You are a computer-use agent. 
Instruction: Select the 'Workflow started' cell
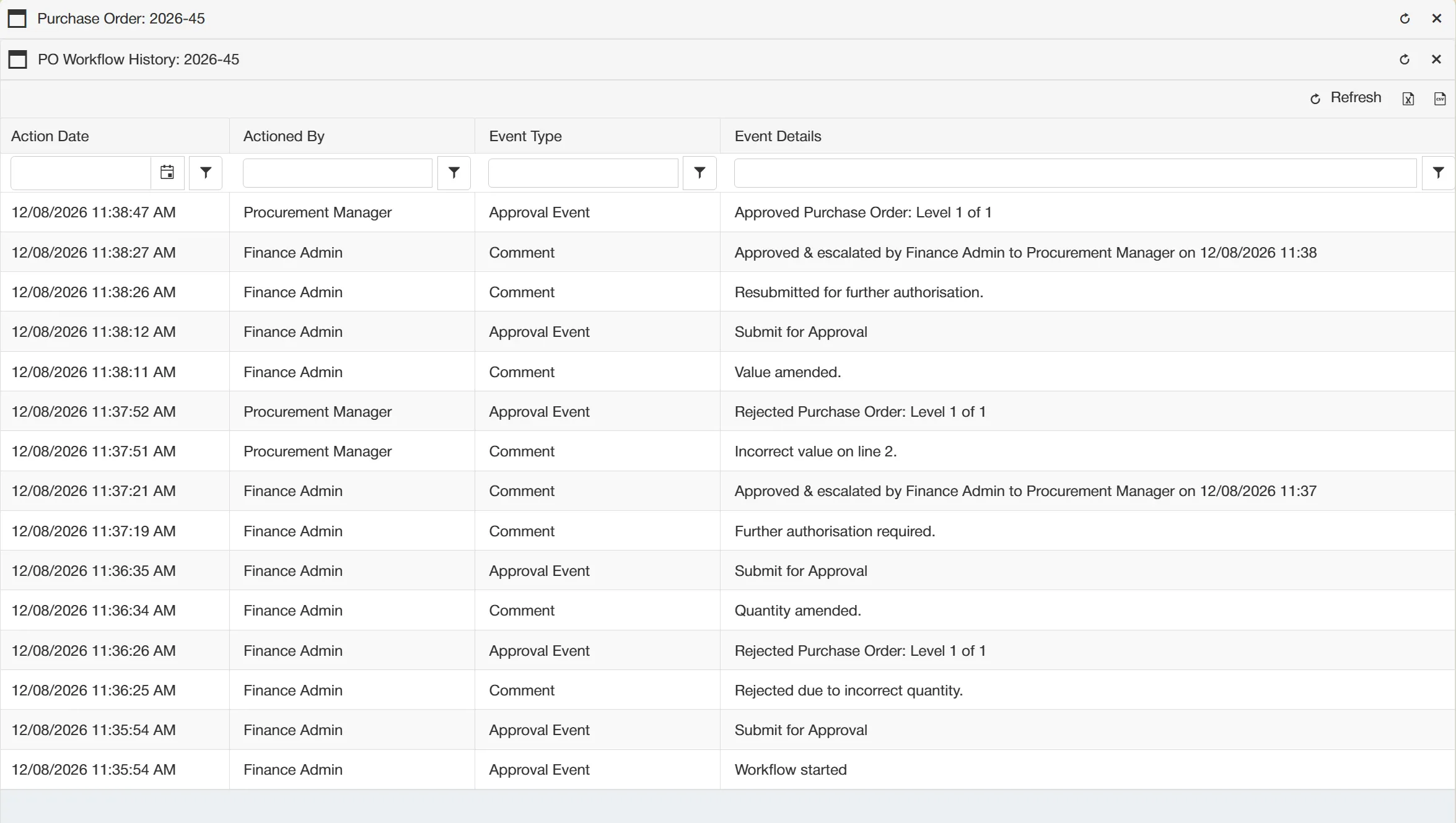point(1087,770)
